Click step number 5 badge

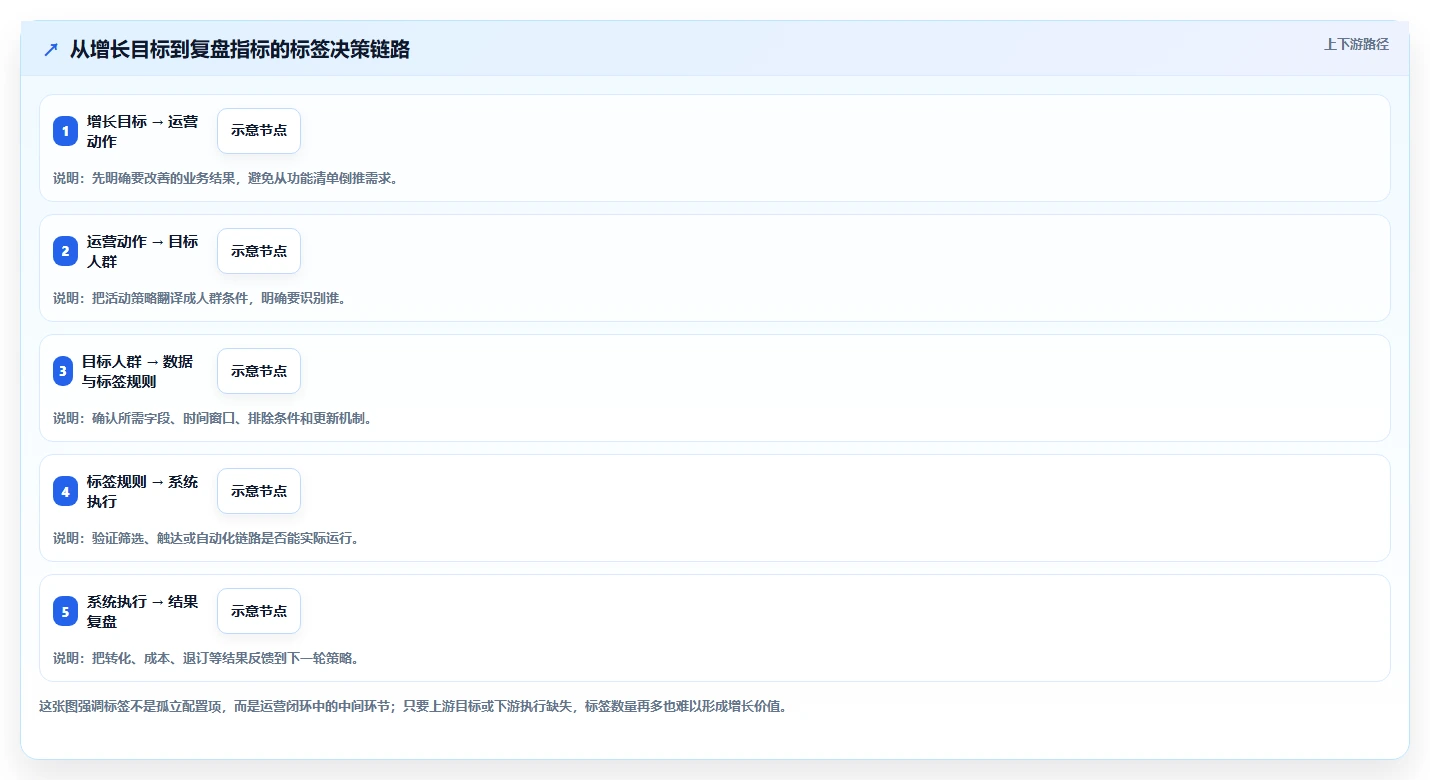click(65, 611)
